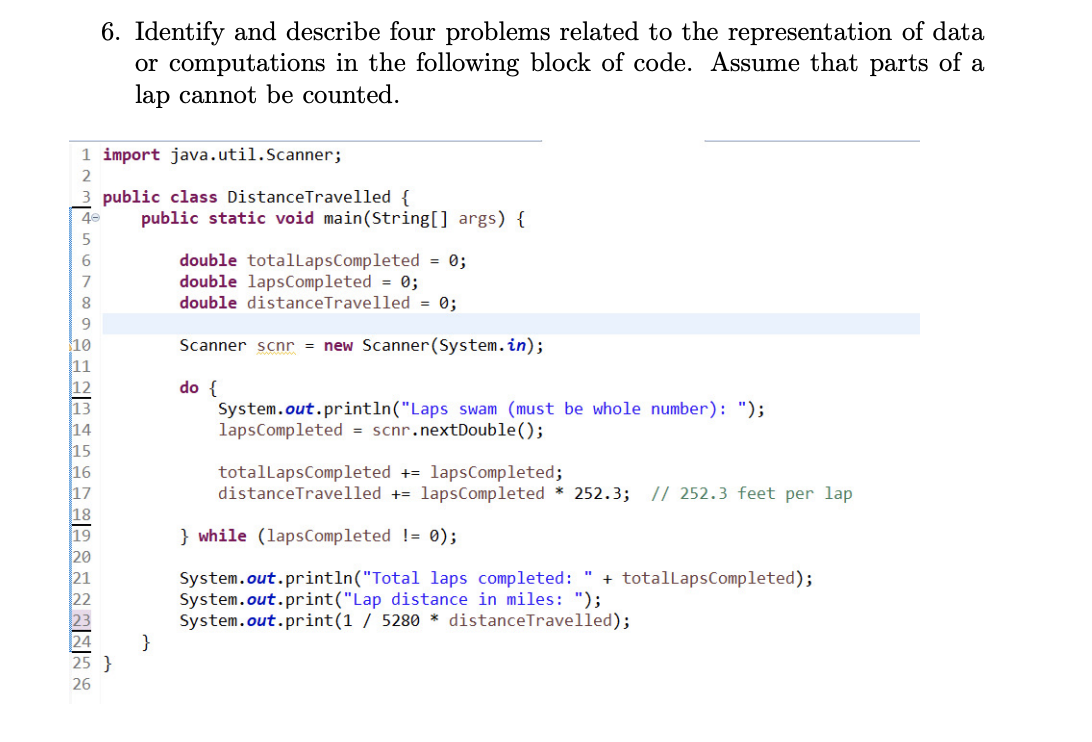Click the closing brace on line 25
The height and width of the screenshot is (742, 1092).
pos(107,662)
